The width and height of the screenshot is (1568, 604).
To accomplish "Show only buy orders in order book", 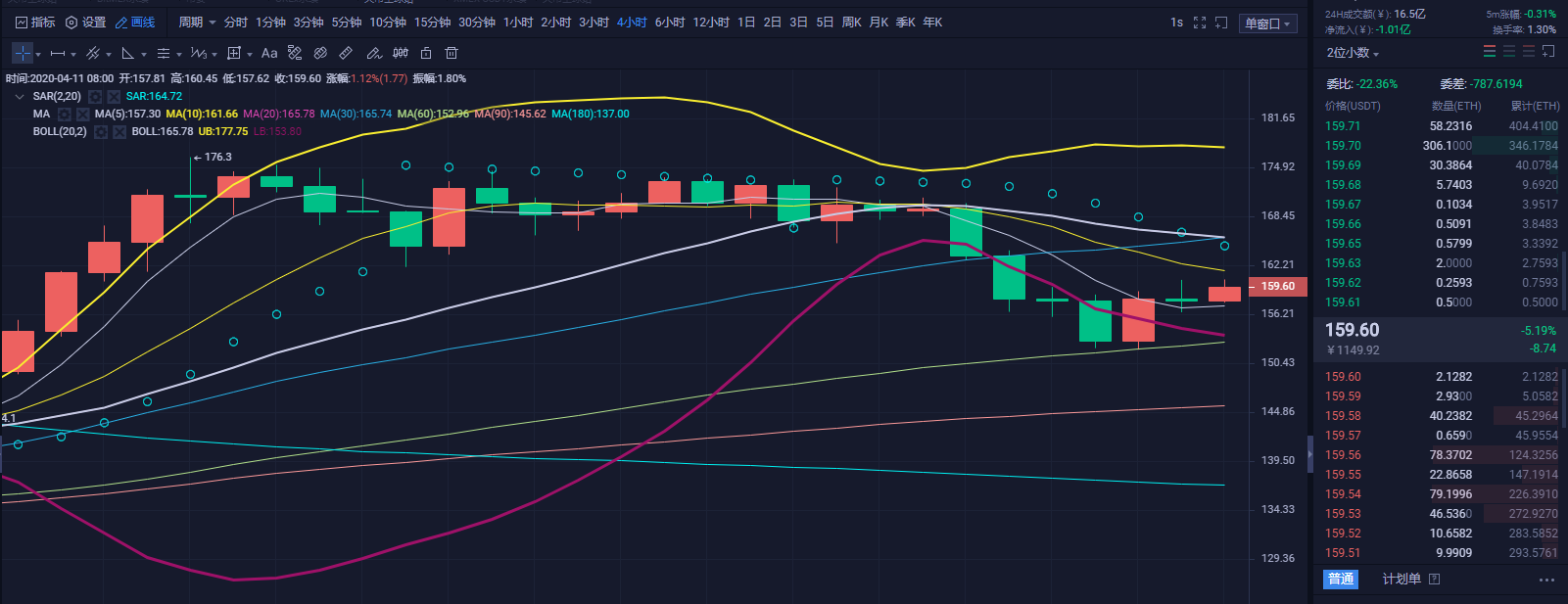I will point(1509,51).
